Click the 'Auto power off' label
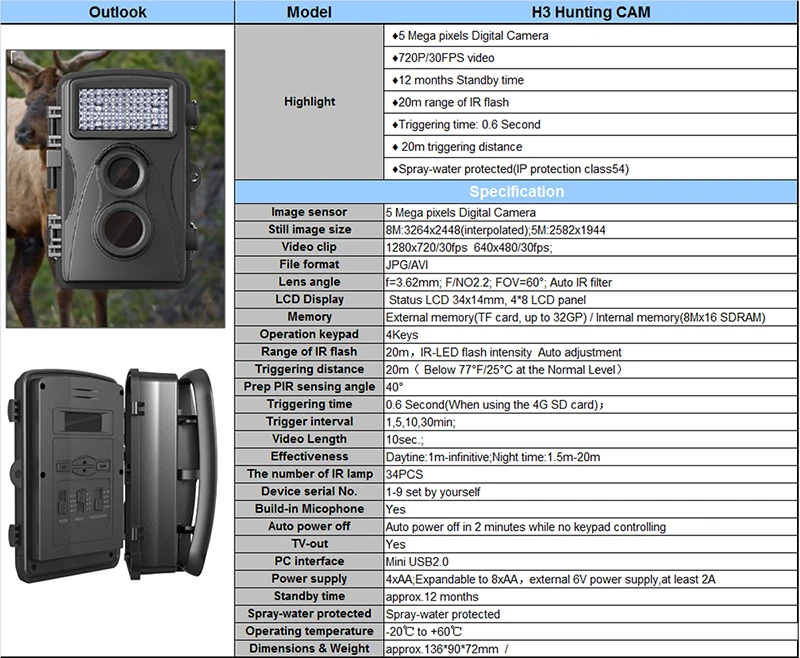The height and width of the screenshot is (658, 800). coord(309,526)
